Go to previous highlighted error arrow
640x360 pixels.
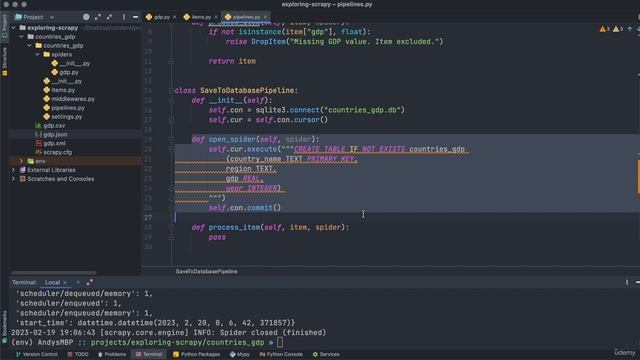[x=629, y=29]
